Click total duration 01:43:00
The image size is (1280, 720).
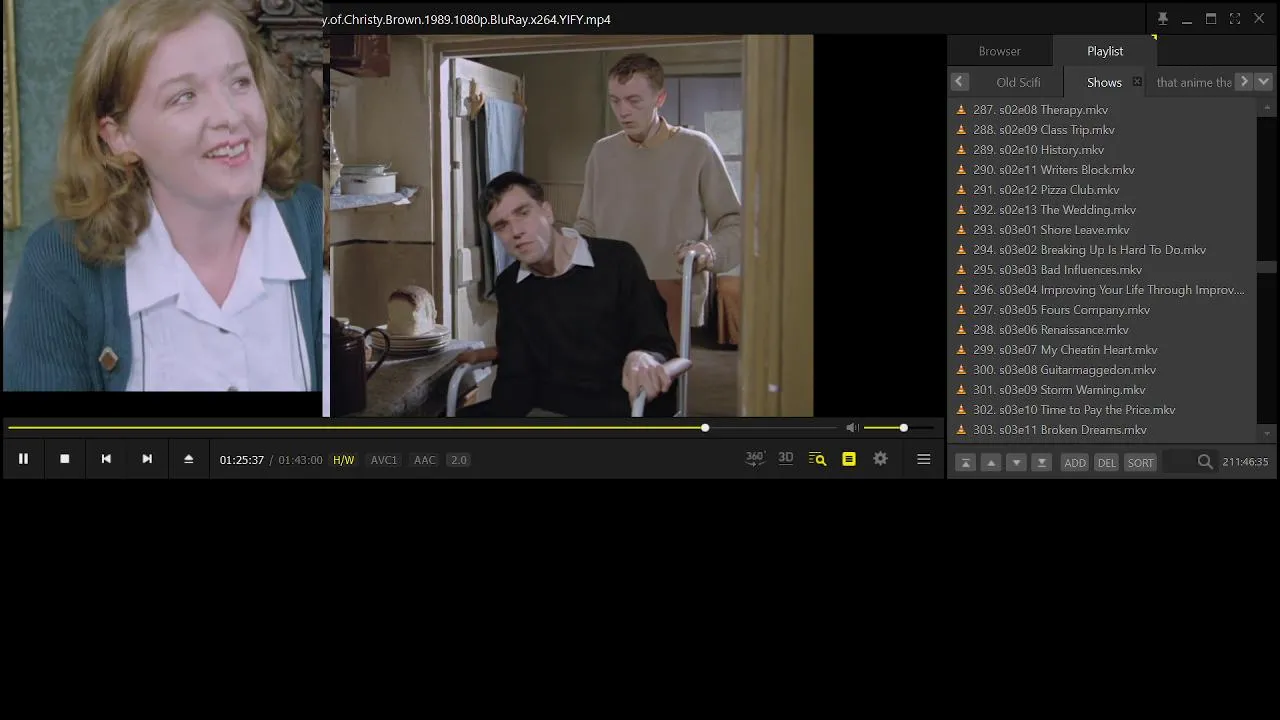[x=300, y=460]
